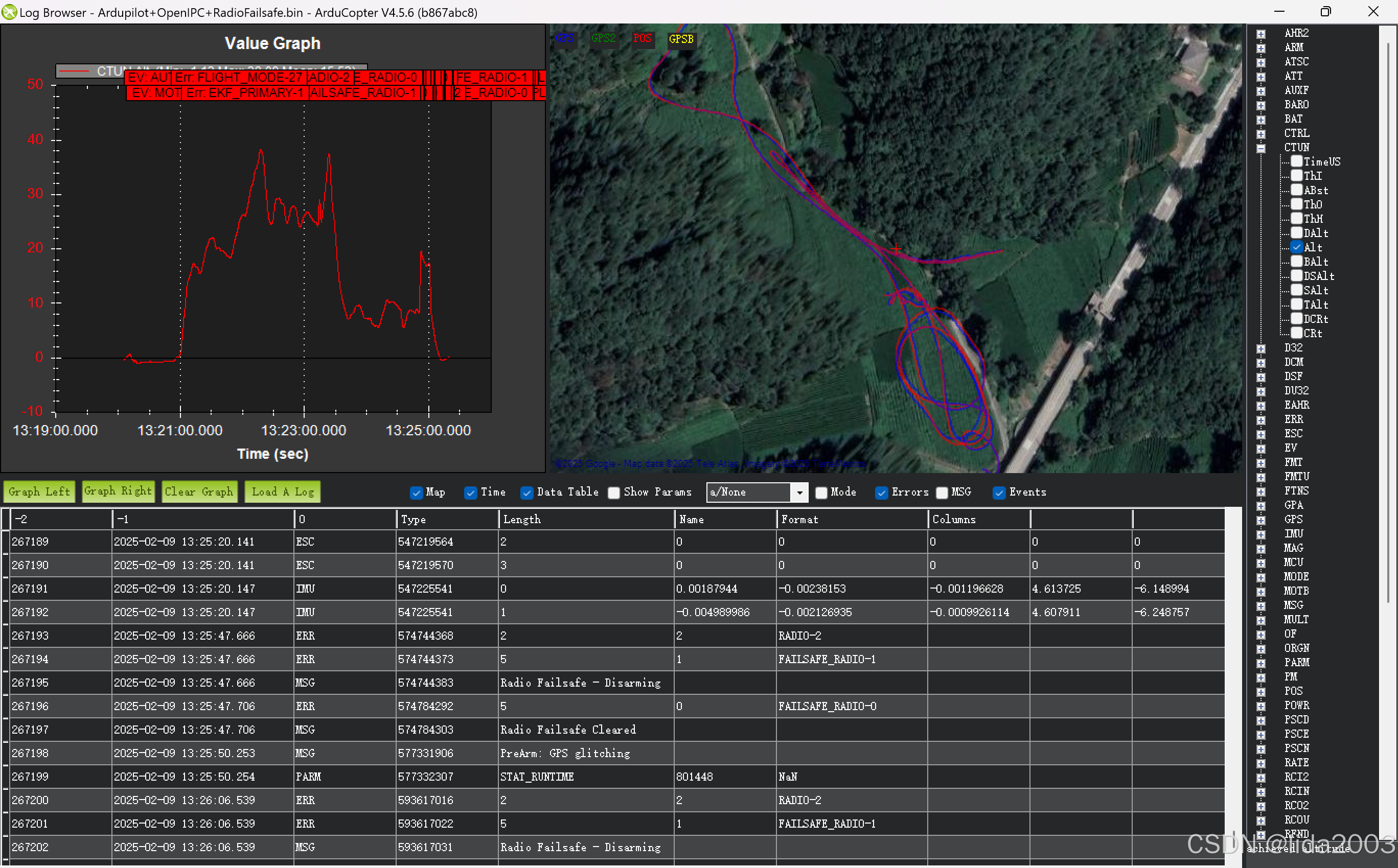Expand the GPS log group
This screenshot has width=1398, height=868.
point(1261,520)
